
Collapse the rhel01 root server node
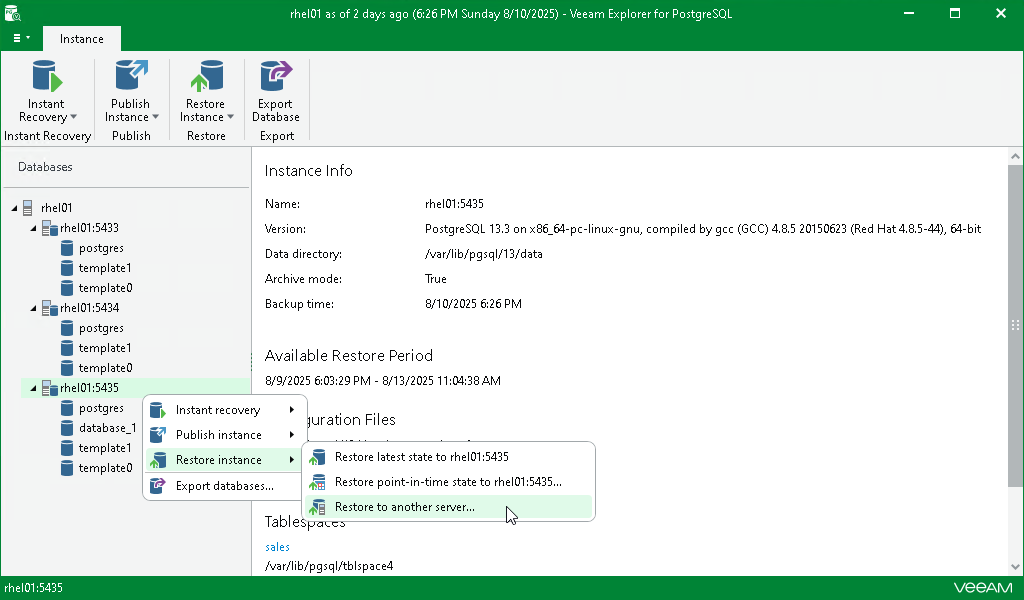[14, 208]
